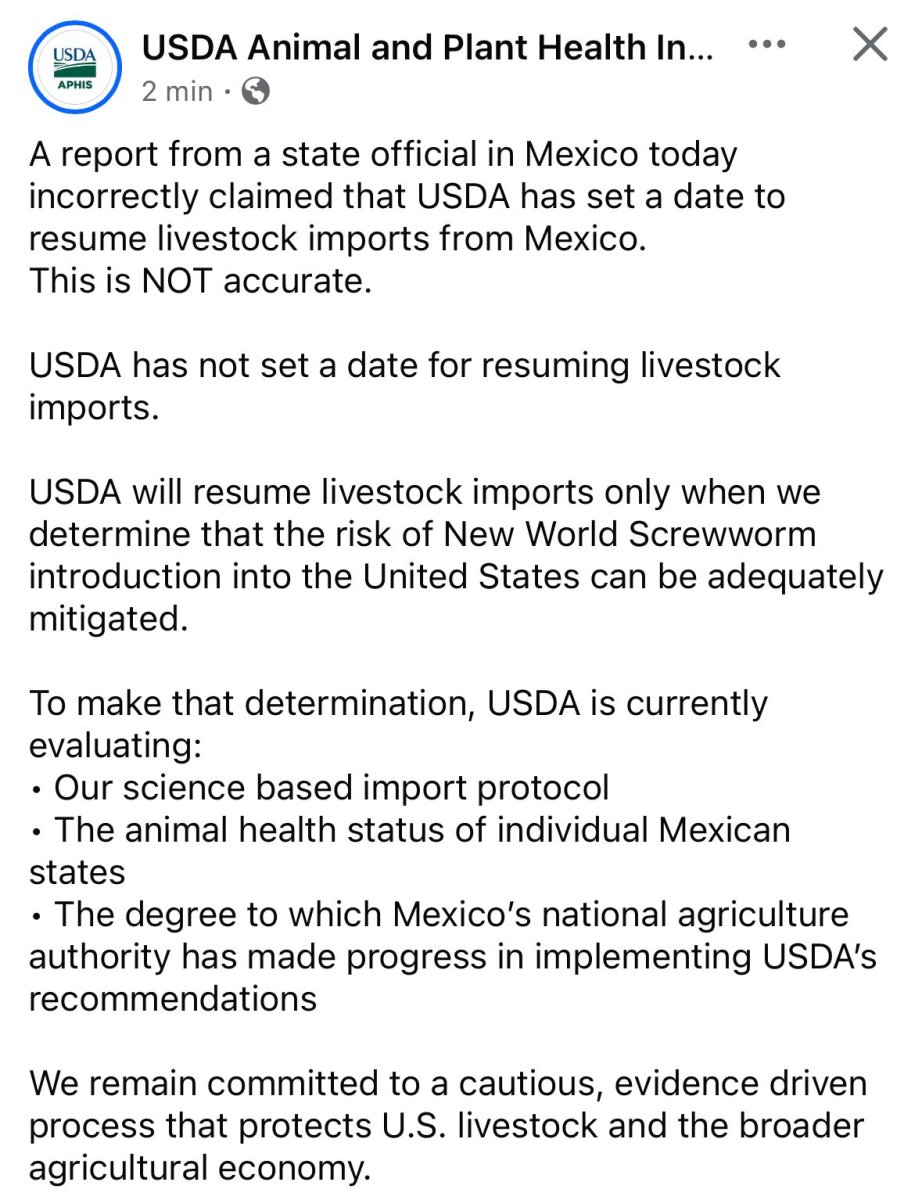Click the "To make that determination" line

coord(398,703)
